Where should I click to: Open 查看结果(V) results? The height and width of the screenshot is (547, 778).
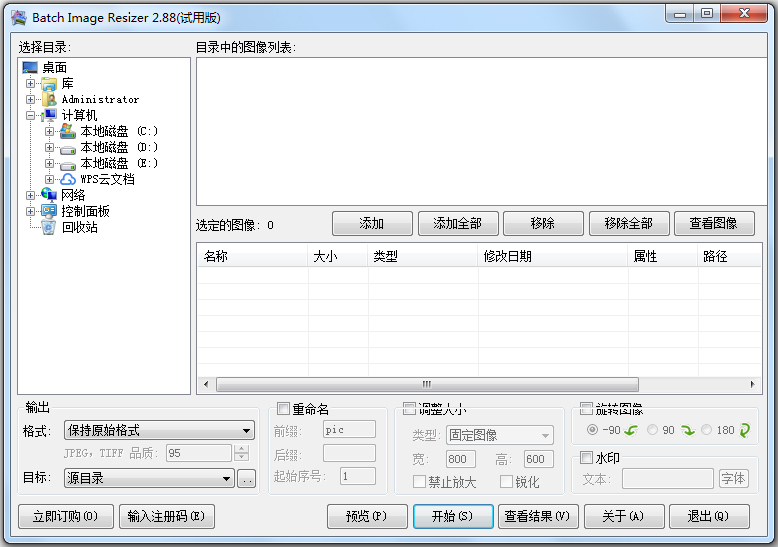pos(538,517)
